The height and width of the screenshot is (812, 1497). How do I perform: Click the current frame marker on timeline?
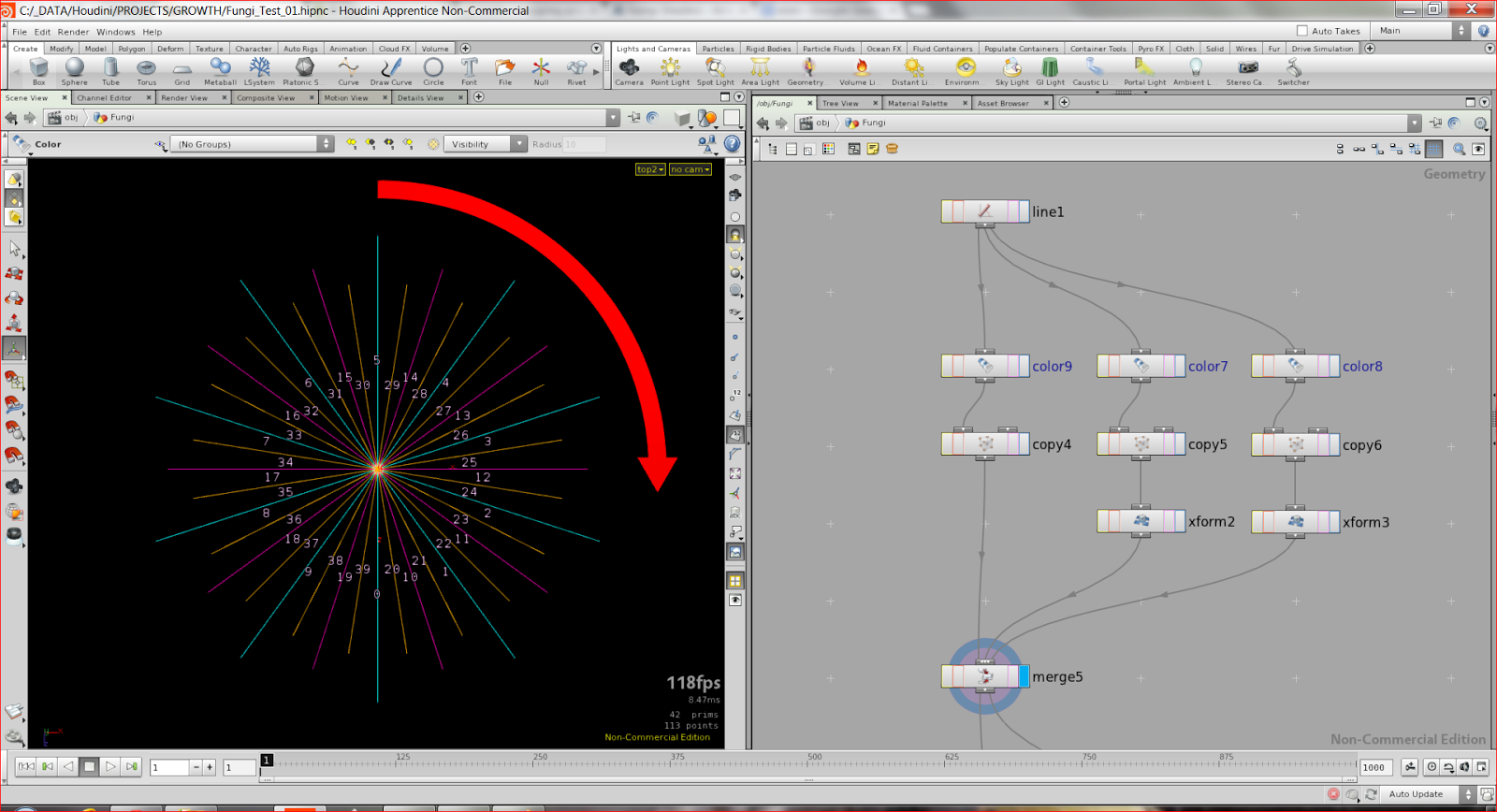pos(267,761)
